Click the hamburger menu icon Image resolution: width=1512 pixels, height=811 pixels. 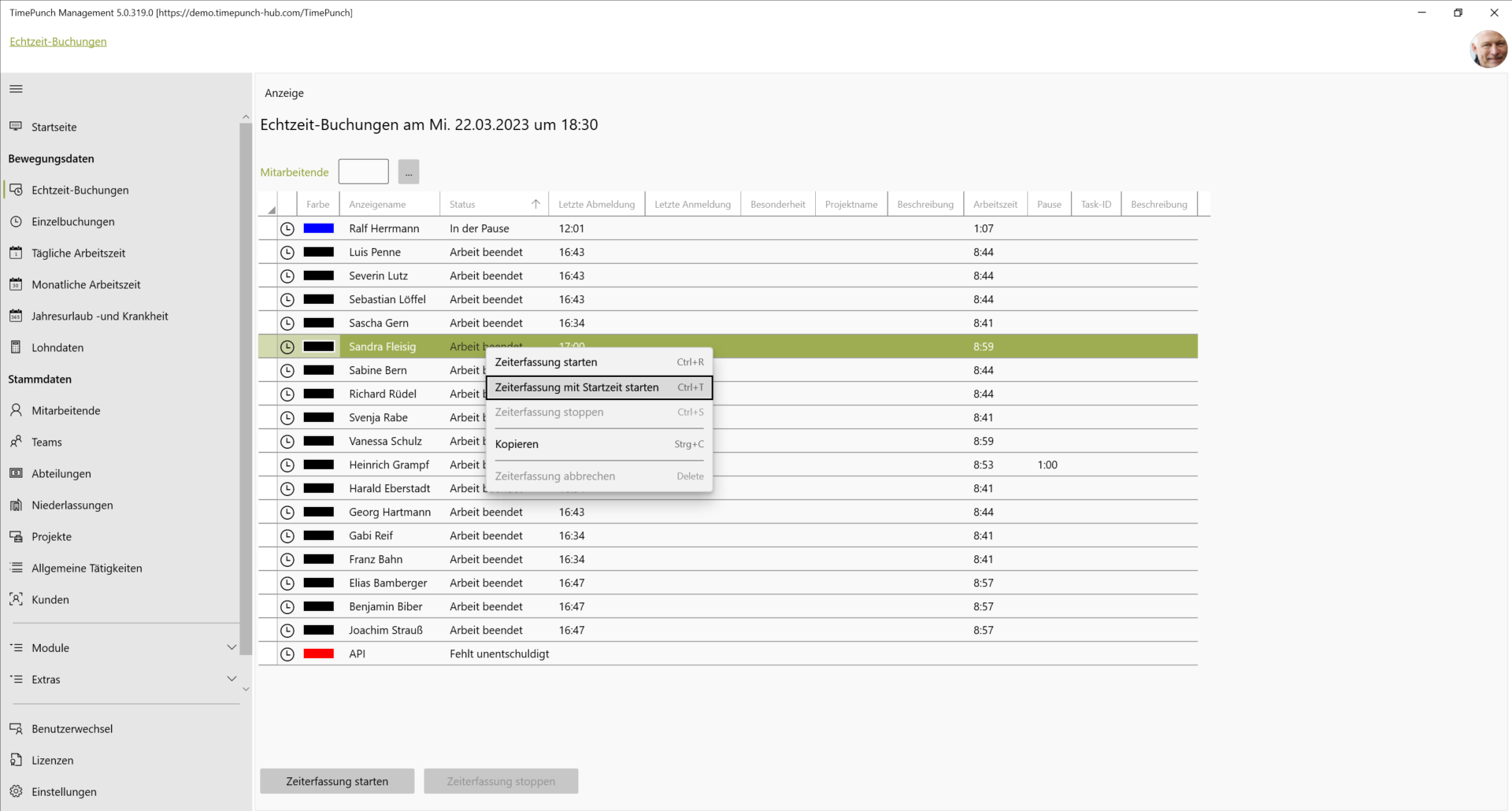click(16, 89)
